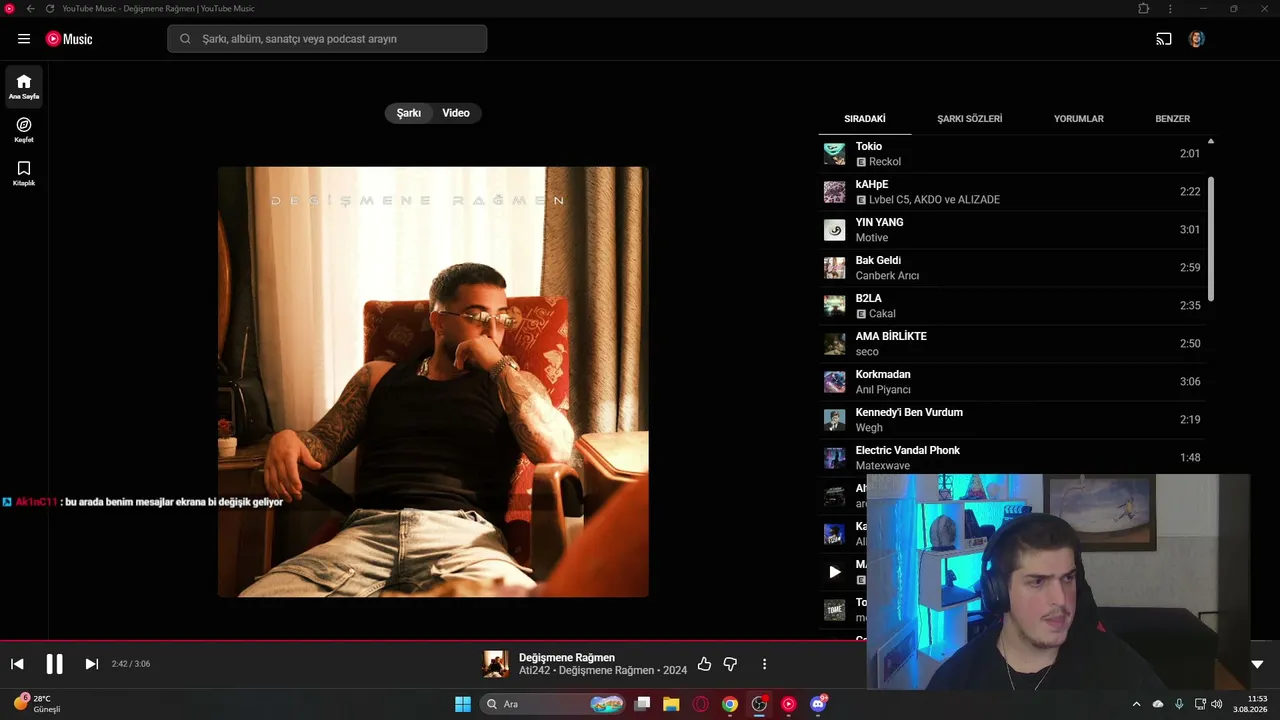Open the BENZER tab
Screen dimensions: 1280x720
pos(1173,119)
